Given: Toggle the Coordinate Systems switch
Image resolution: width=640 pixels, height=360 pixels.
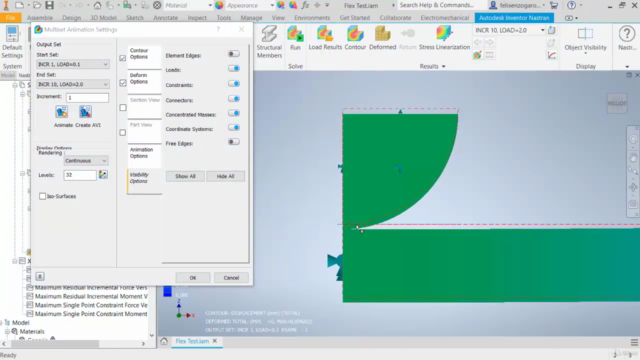Looking at the screenshot, I should [x=233, y=128].
